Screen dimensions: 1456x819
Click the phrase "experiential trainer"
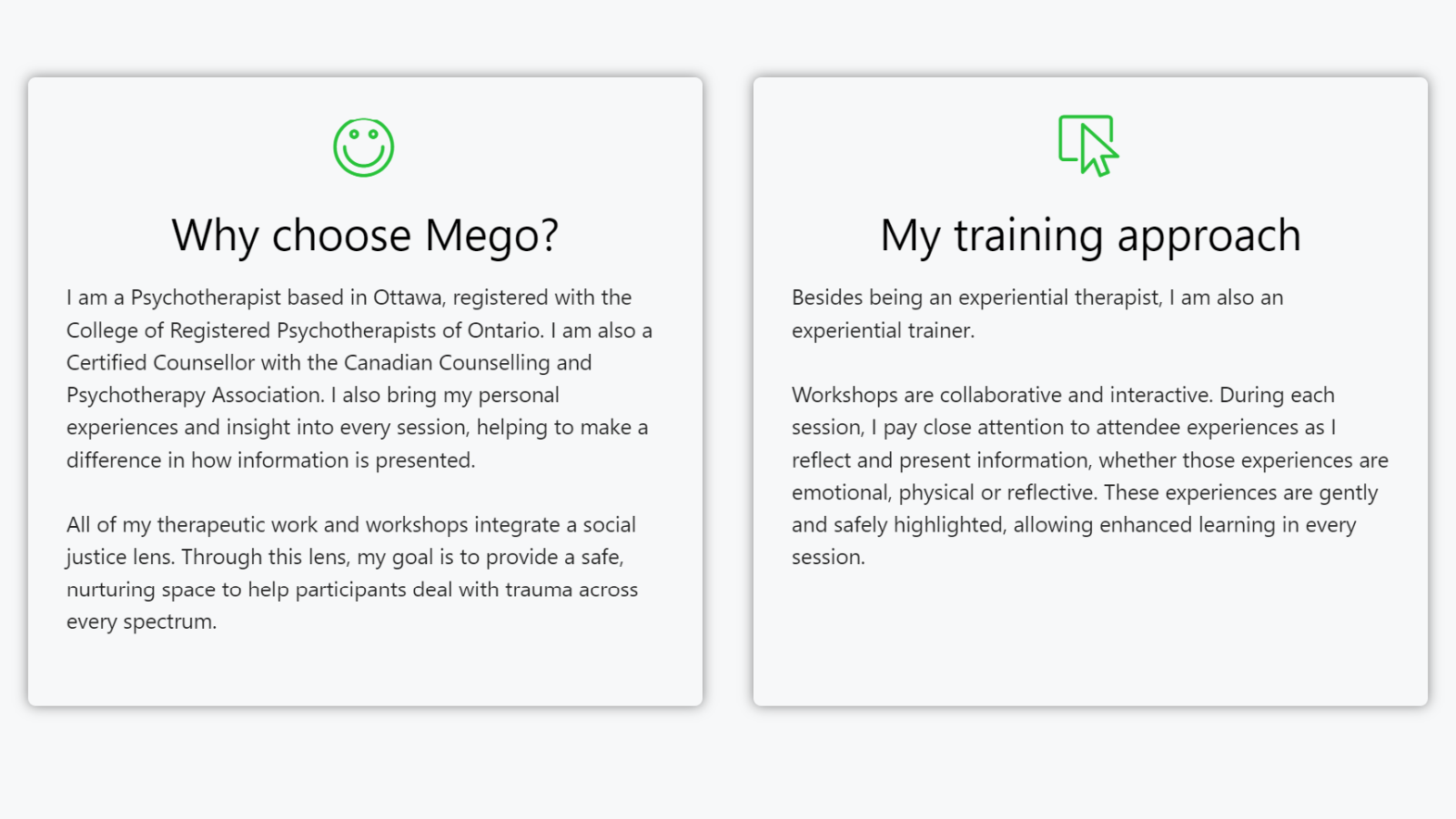coord(881,330)
